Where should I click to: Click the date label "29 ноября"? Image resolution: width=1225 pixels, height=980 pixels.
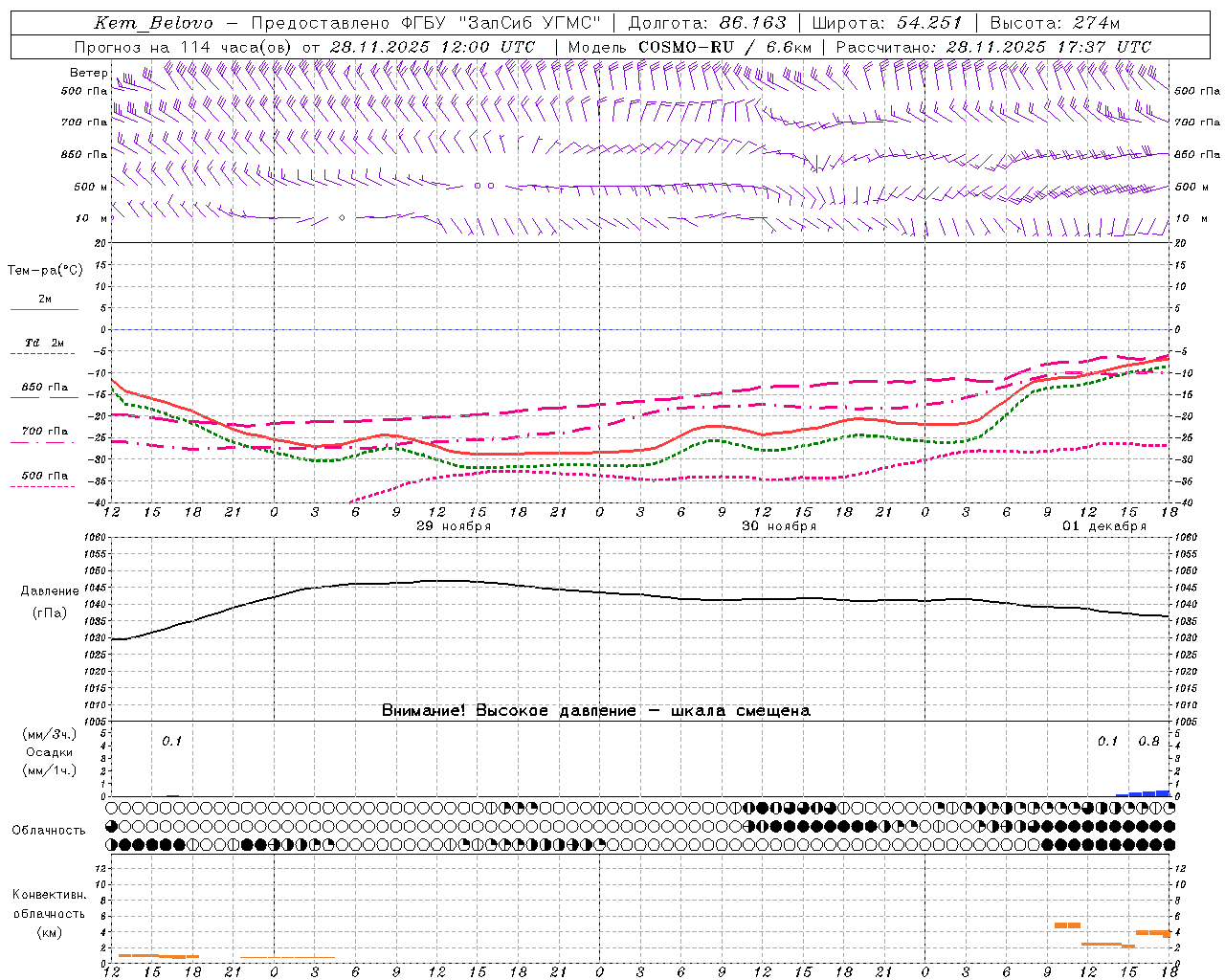454,526
